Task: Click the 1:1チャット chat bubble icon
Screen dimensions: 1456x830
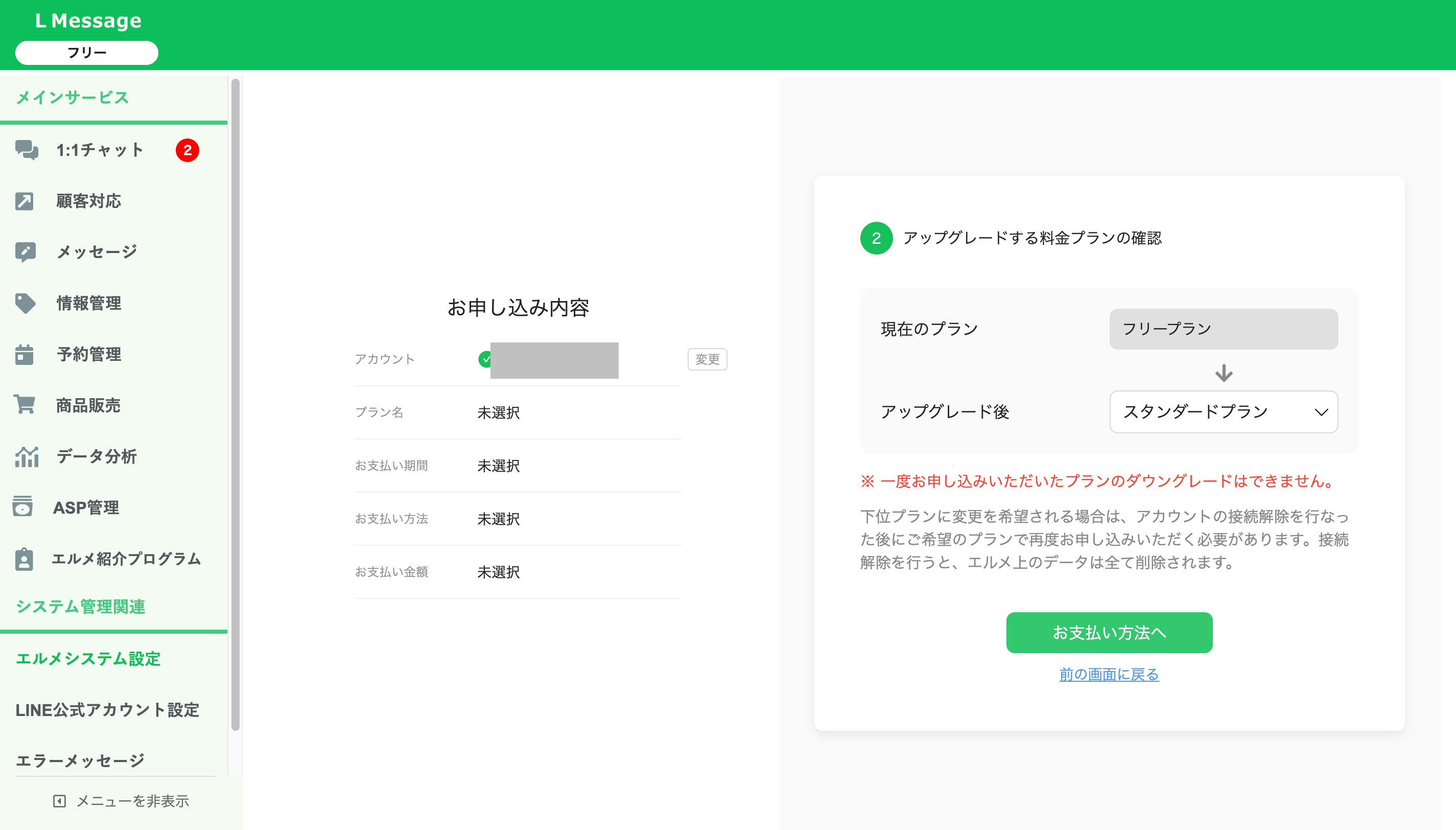Action: pyautogui.click(x=26, y=150)
